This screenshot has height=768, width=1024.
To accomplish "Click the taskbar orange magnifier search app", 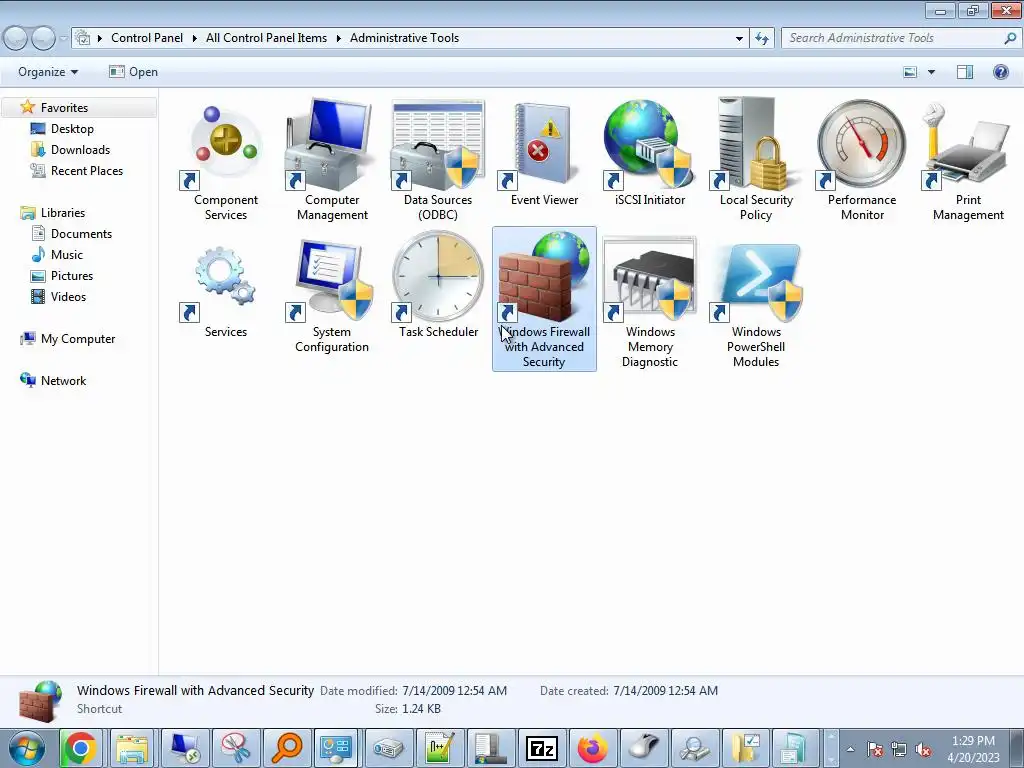I will pos(286,748).
